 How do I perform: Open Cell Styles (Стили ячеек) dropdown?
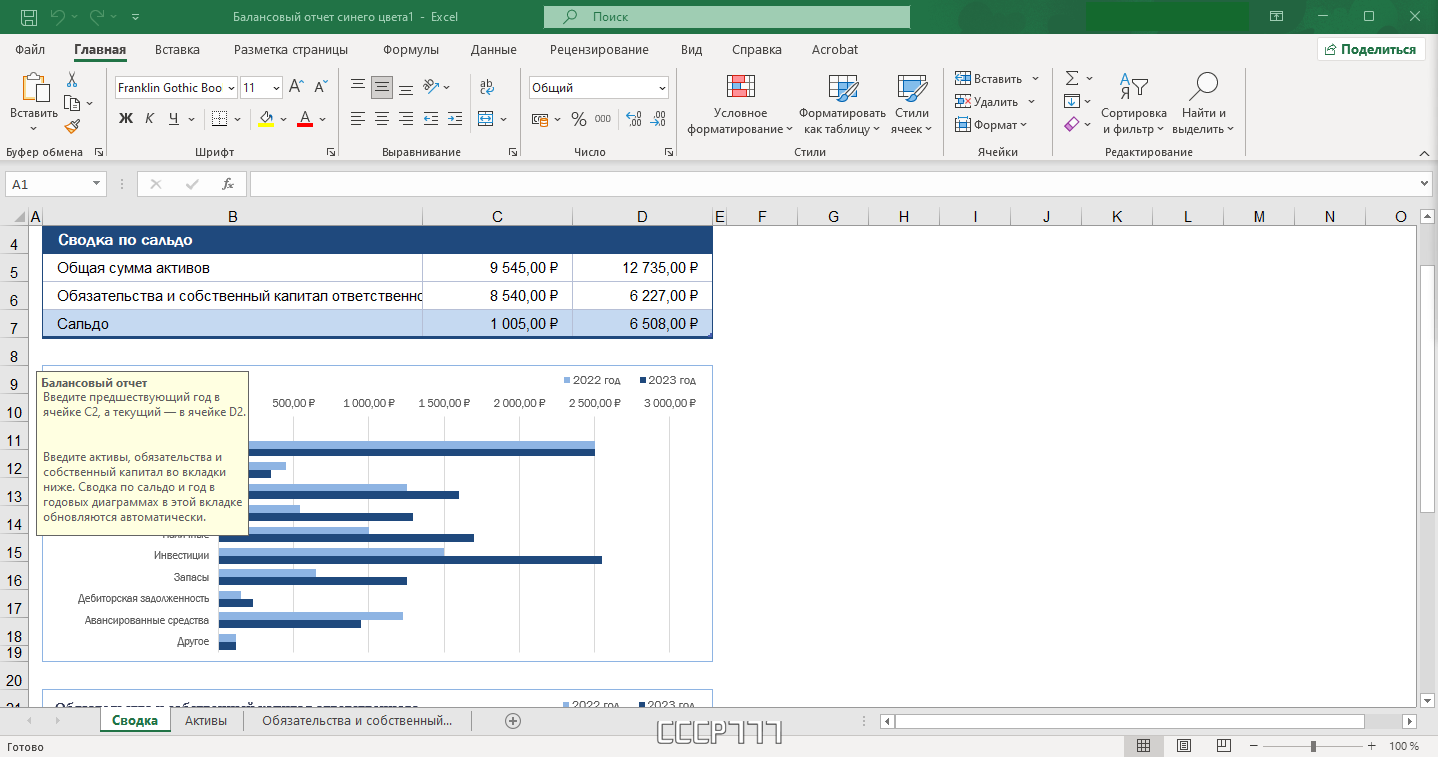[912, 104]
